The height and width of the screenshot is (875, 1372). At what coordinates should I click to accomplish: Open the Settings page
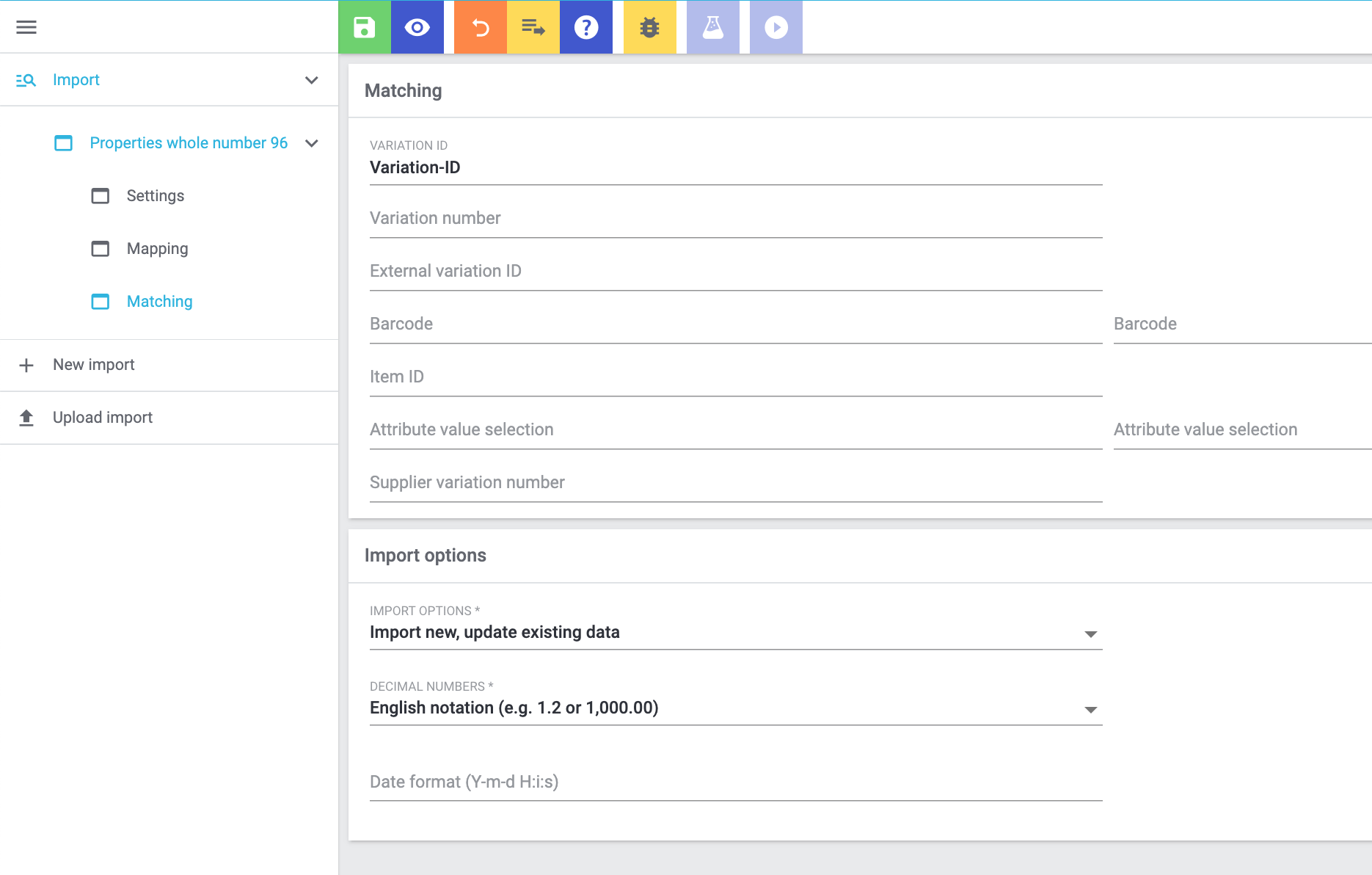coord(155,196)
